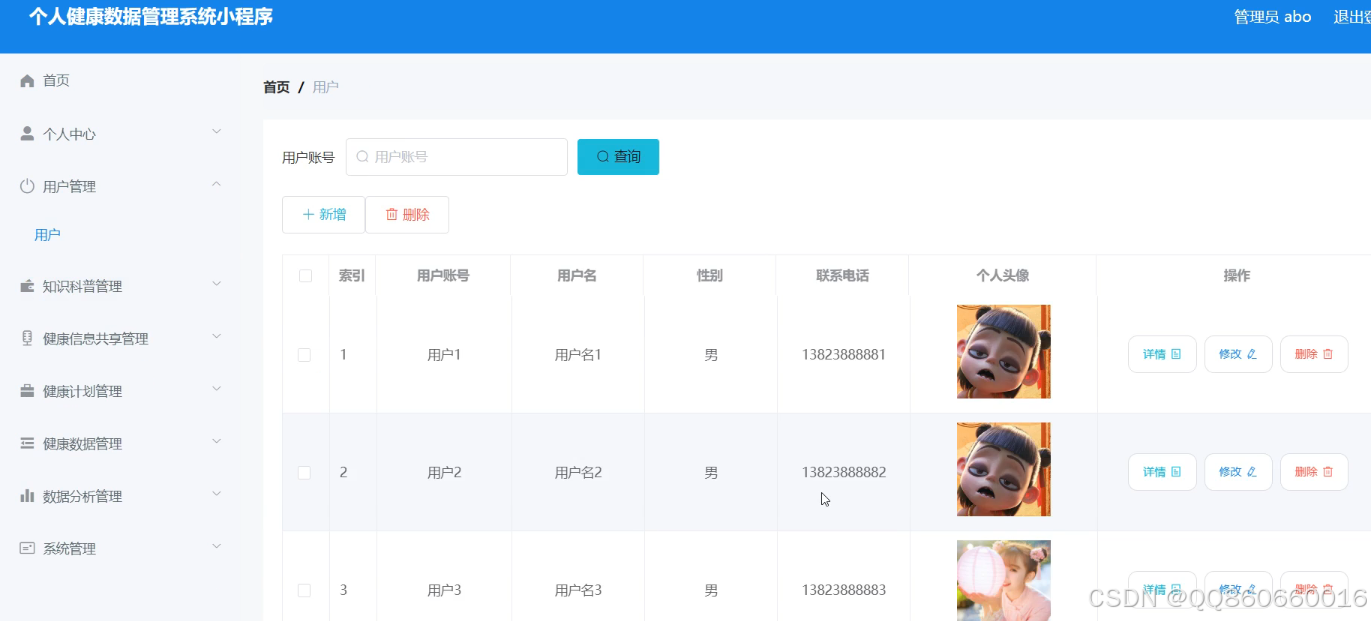Image resolution: width=1371 pixels, height=621 pixels.
Task: Expand the 健康信息共享管理 chevron
Action: pos(217,337)
